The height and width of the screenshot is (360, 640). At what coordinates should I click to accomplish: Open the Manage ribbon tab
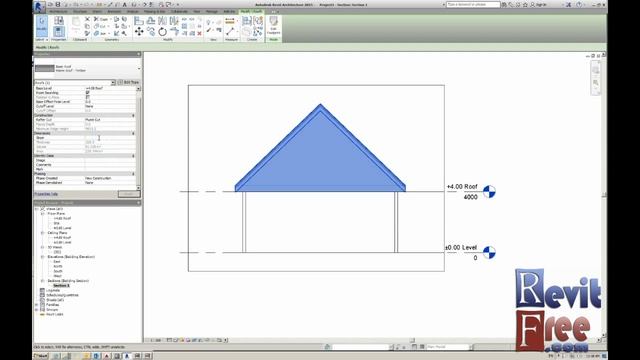tap(211, 11)
